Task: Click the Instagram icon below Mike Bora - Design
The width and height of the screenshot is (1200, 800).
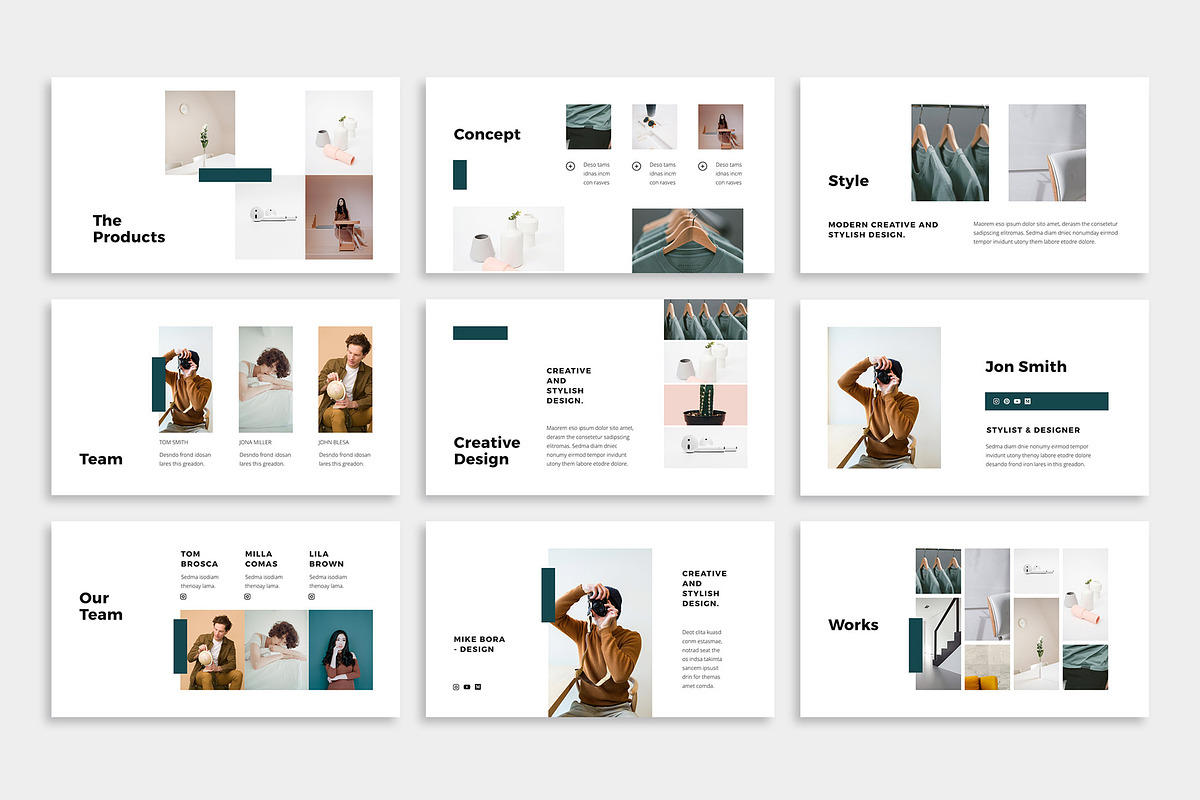Action: [456, 687]
